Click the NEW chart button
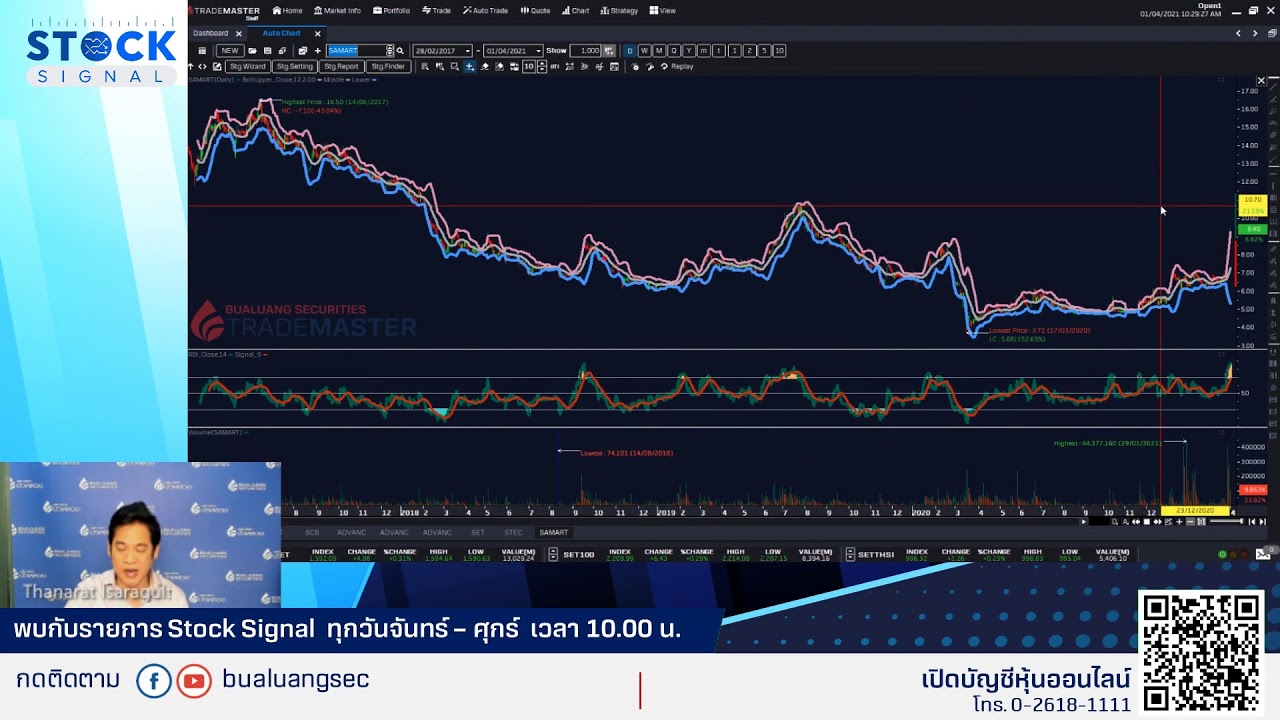This screenshot has width=1280, height=720. coord(230,50)
